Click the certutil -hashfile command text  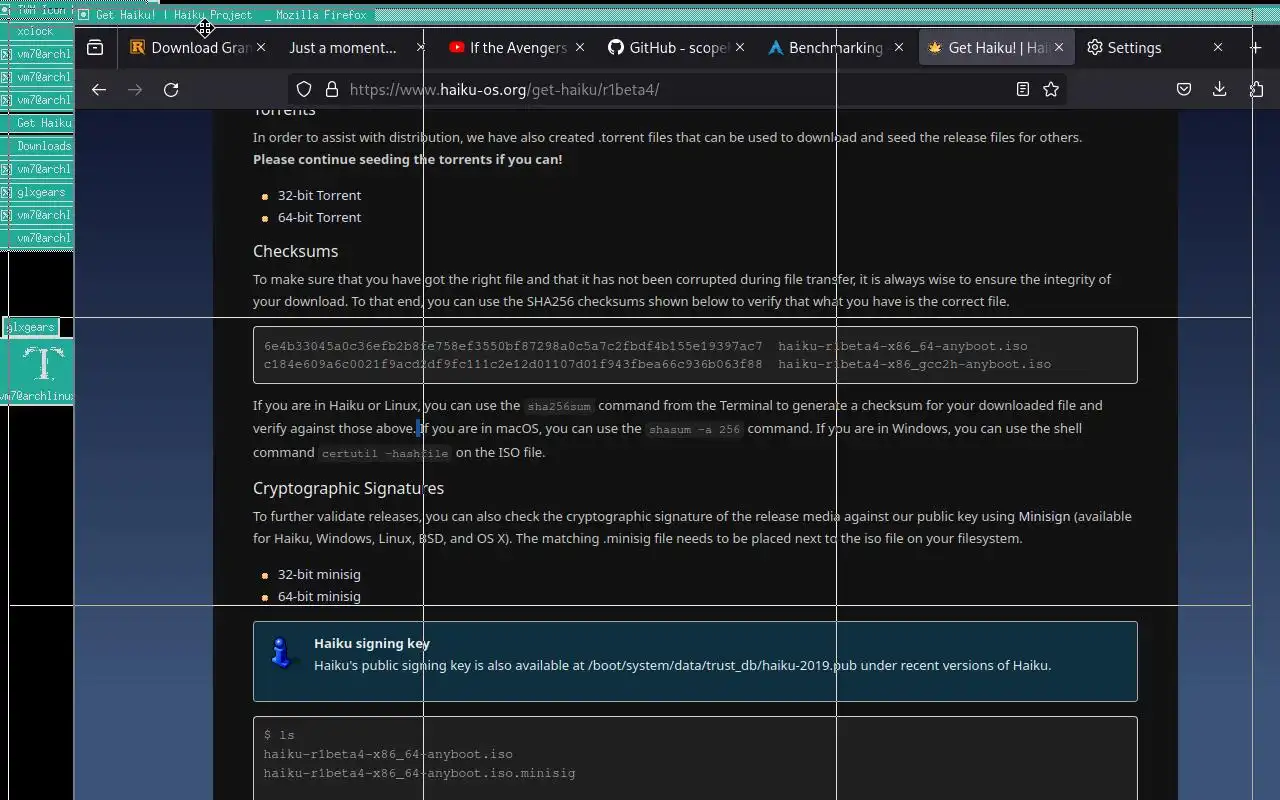(385, 454)
